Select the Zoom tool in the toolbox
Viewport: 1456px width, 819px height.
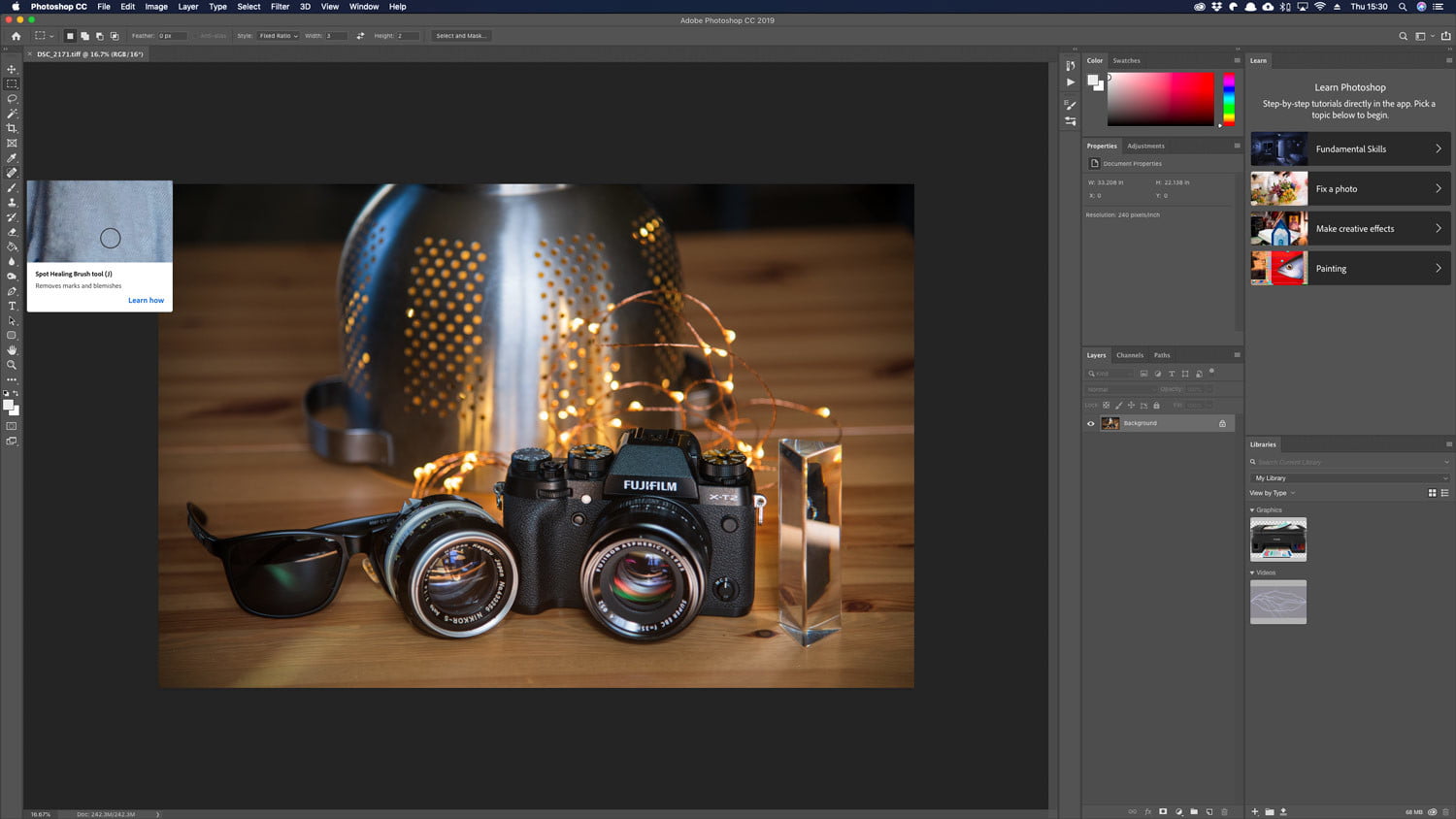(x=12, y=365)
